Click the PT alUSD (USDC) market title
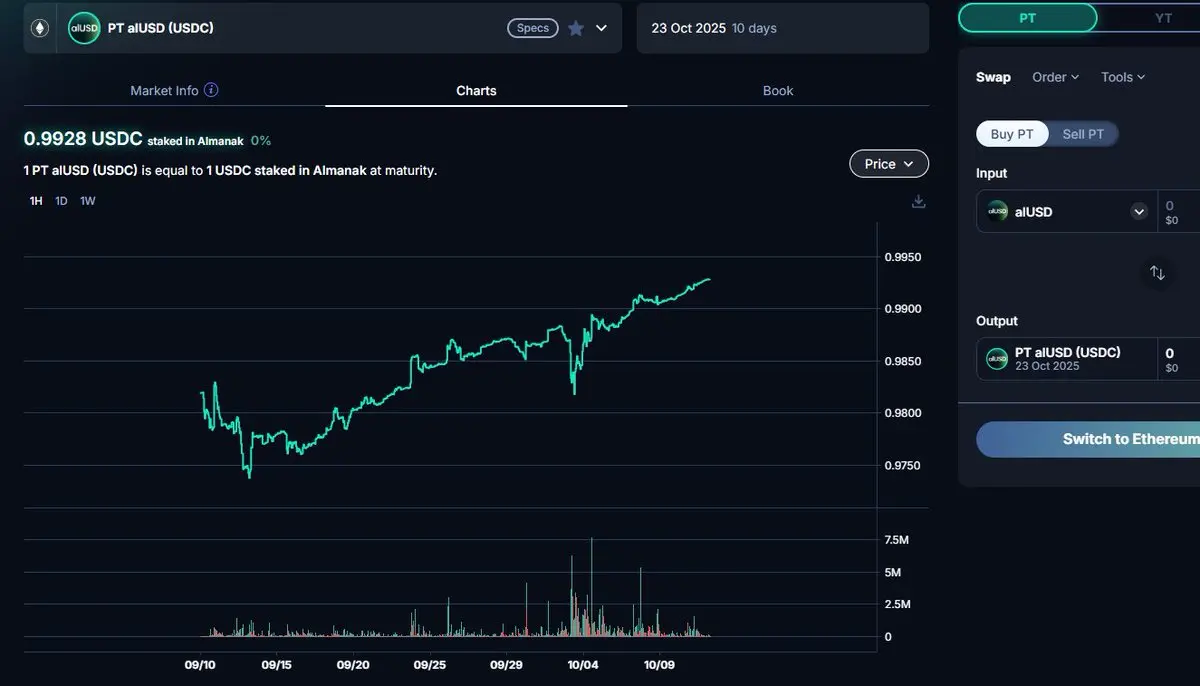The image size is (1200, 686). [161, 28]
